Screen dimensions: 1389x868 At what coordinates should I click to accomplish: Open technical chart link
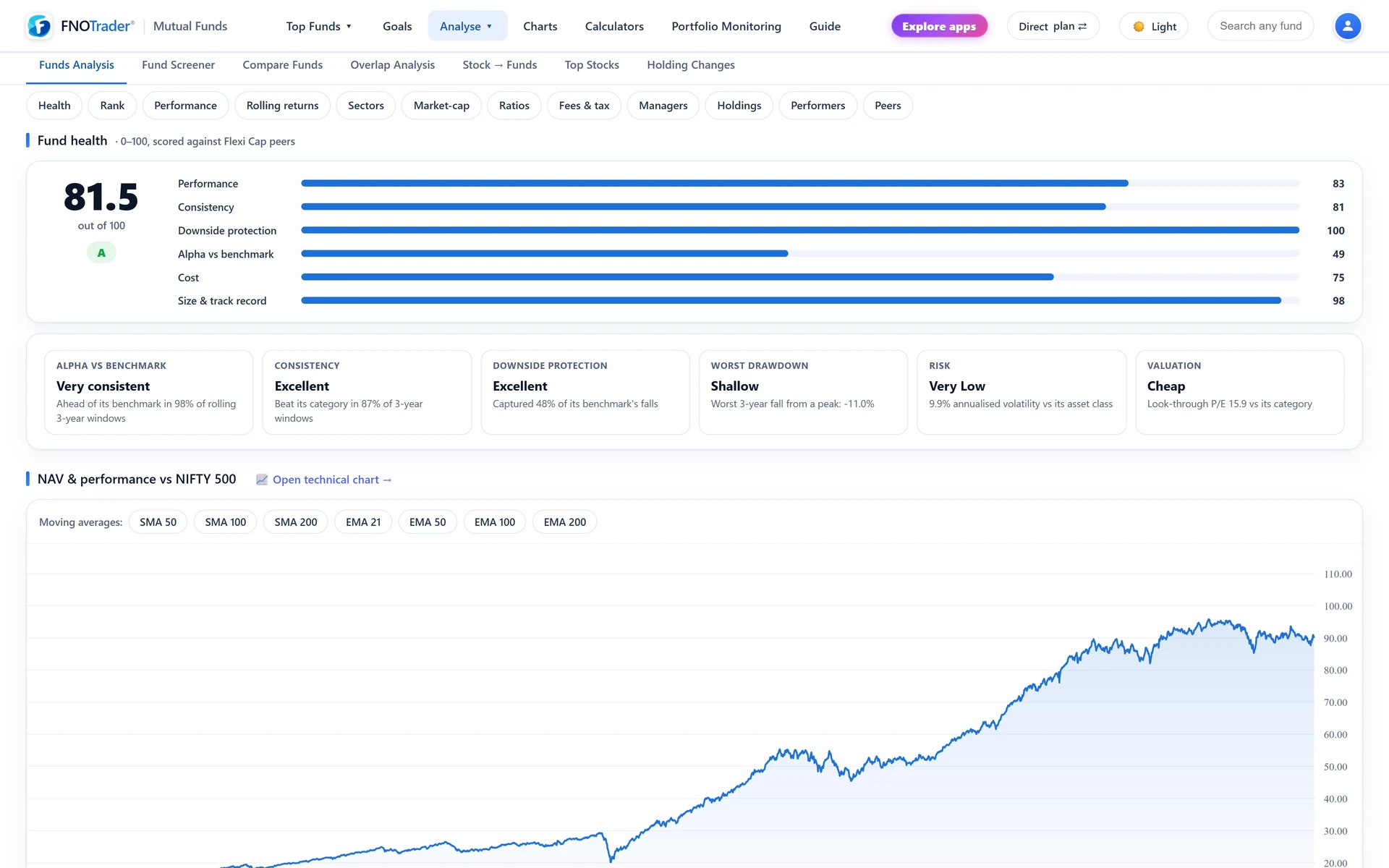(x=331, y=480)
